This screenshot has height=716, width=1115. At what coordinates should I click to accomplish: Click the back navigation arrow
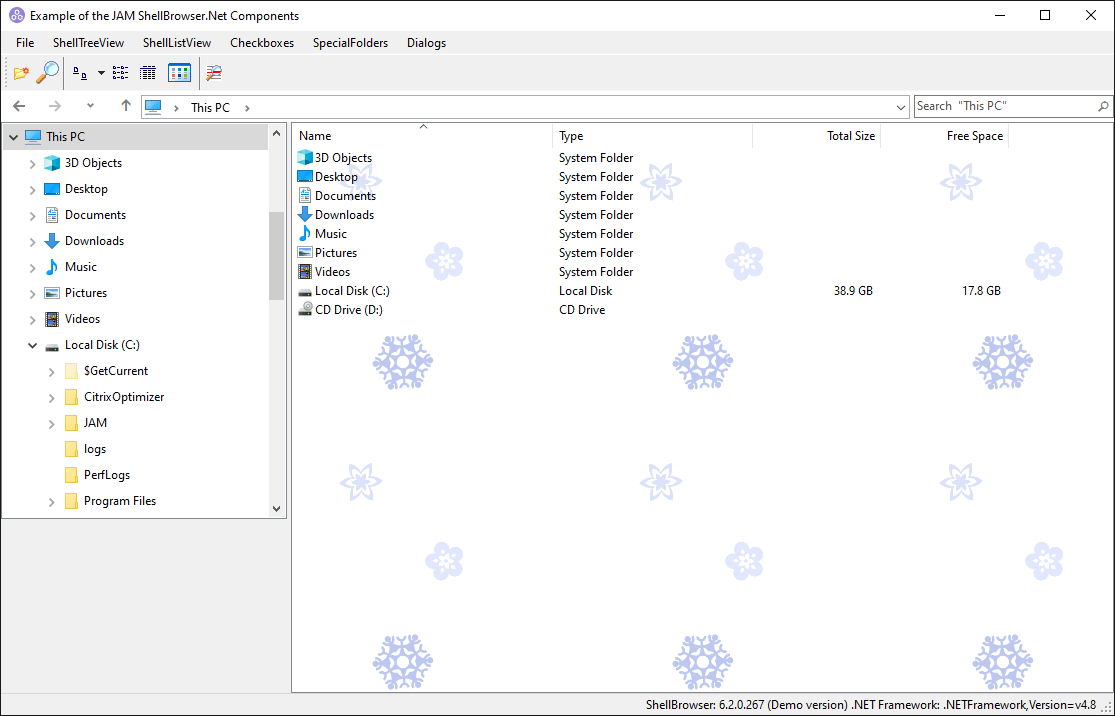(x=19, y=106)
